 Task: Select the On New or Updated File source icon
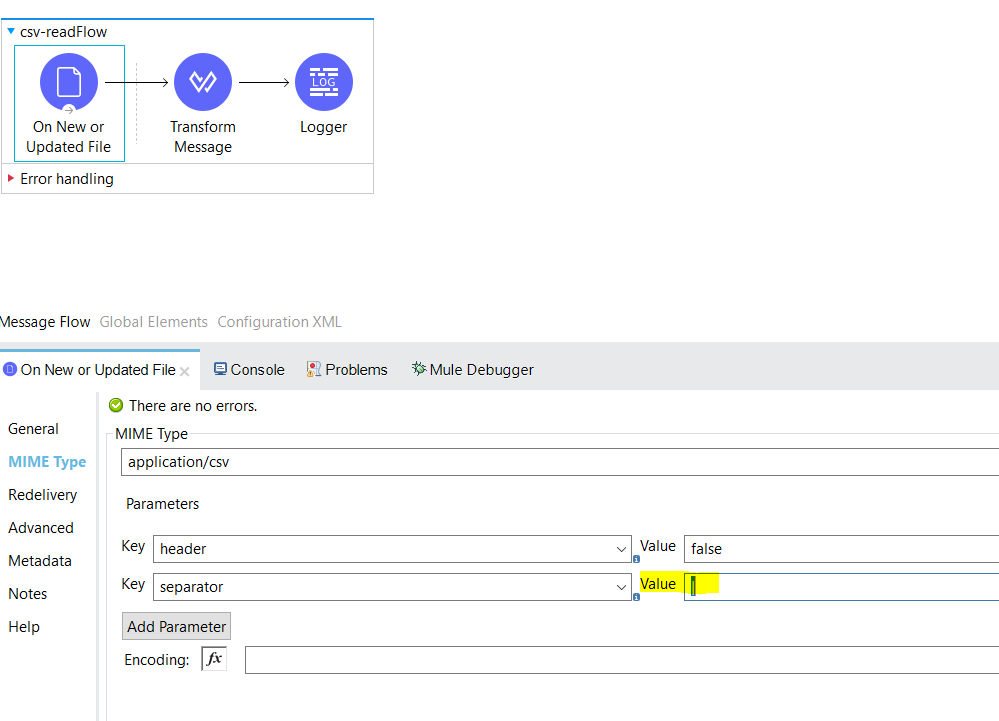pyautogui.click(x=69, y=82)
